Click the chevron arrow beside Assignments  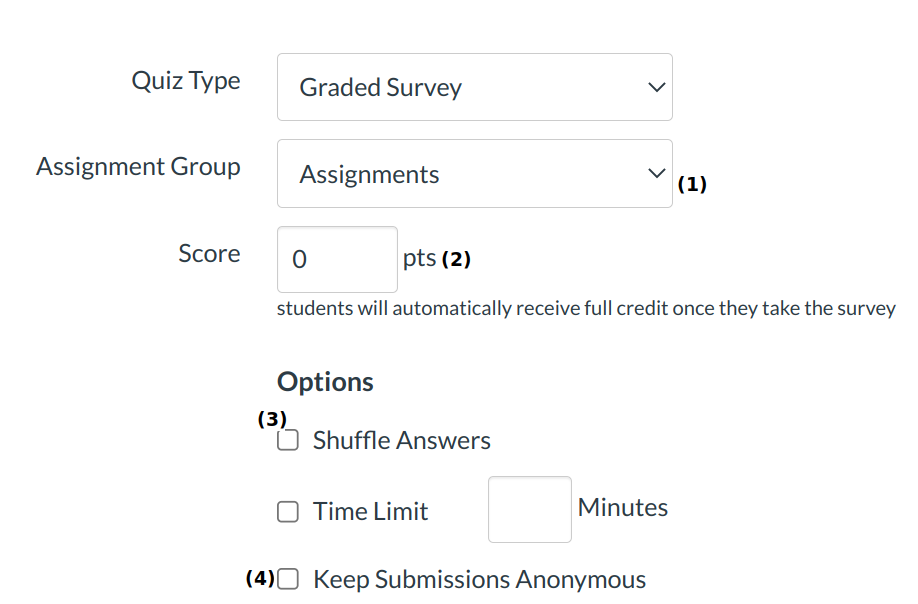click(656, 173)
